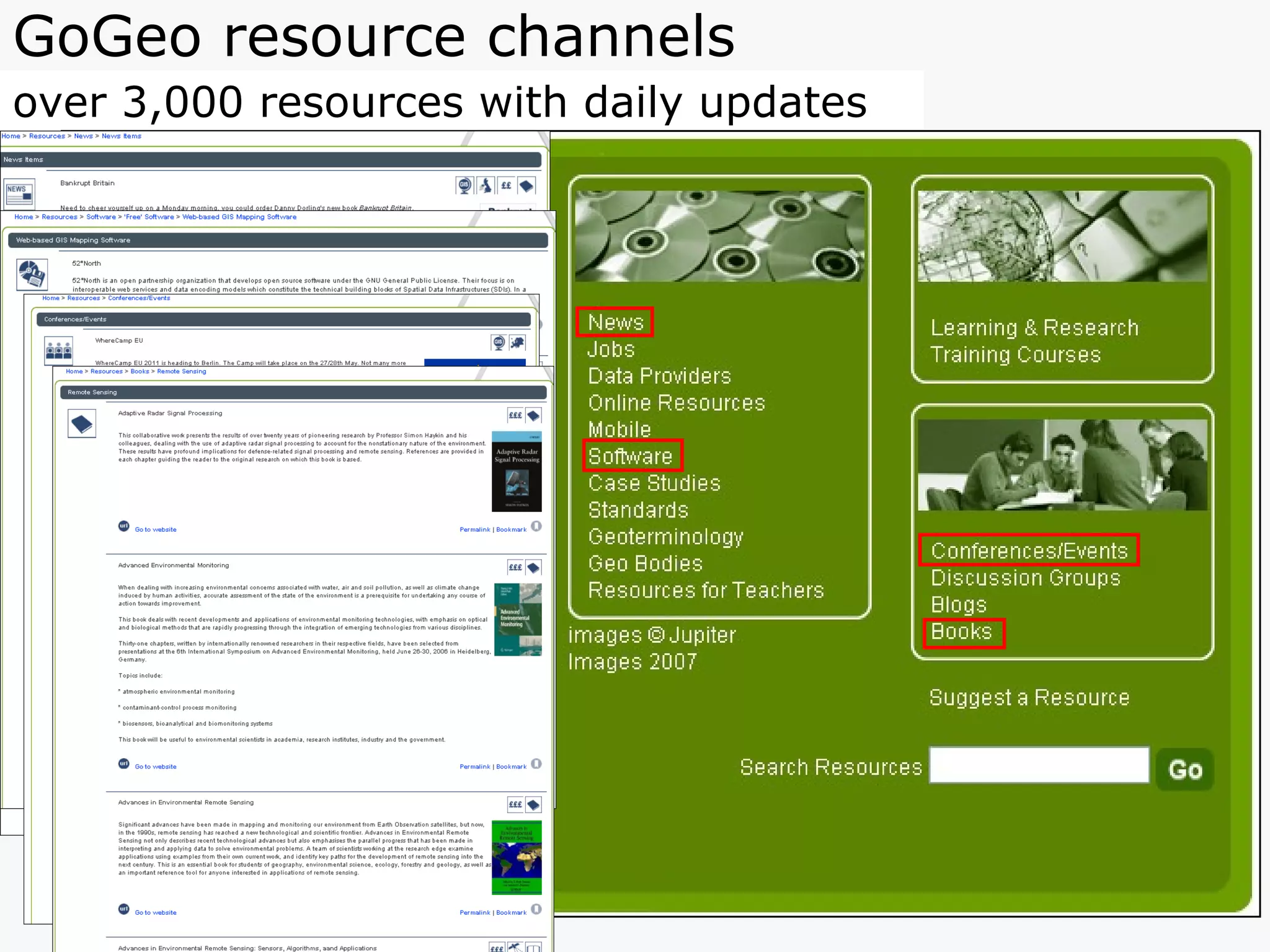Screen dimensions: 1270x952
Task: Click the £££ icon beside Adaptive Radar Signal Processing
Action: click(x=515, y=415)
